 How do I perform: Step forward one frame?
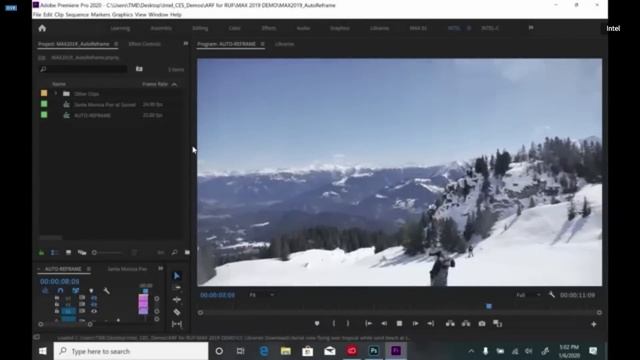(415, 324)
